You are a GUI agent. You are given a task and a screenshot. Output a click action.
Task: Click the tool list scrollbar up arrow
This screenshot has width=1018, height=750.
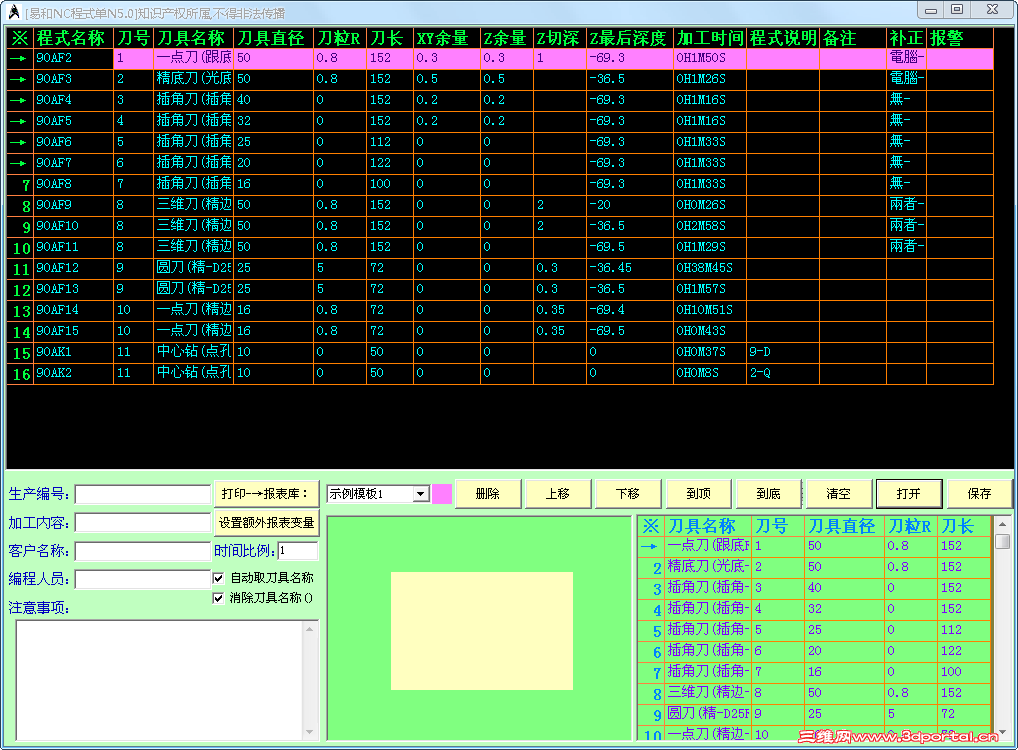[x=1002, y=525]
